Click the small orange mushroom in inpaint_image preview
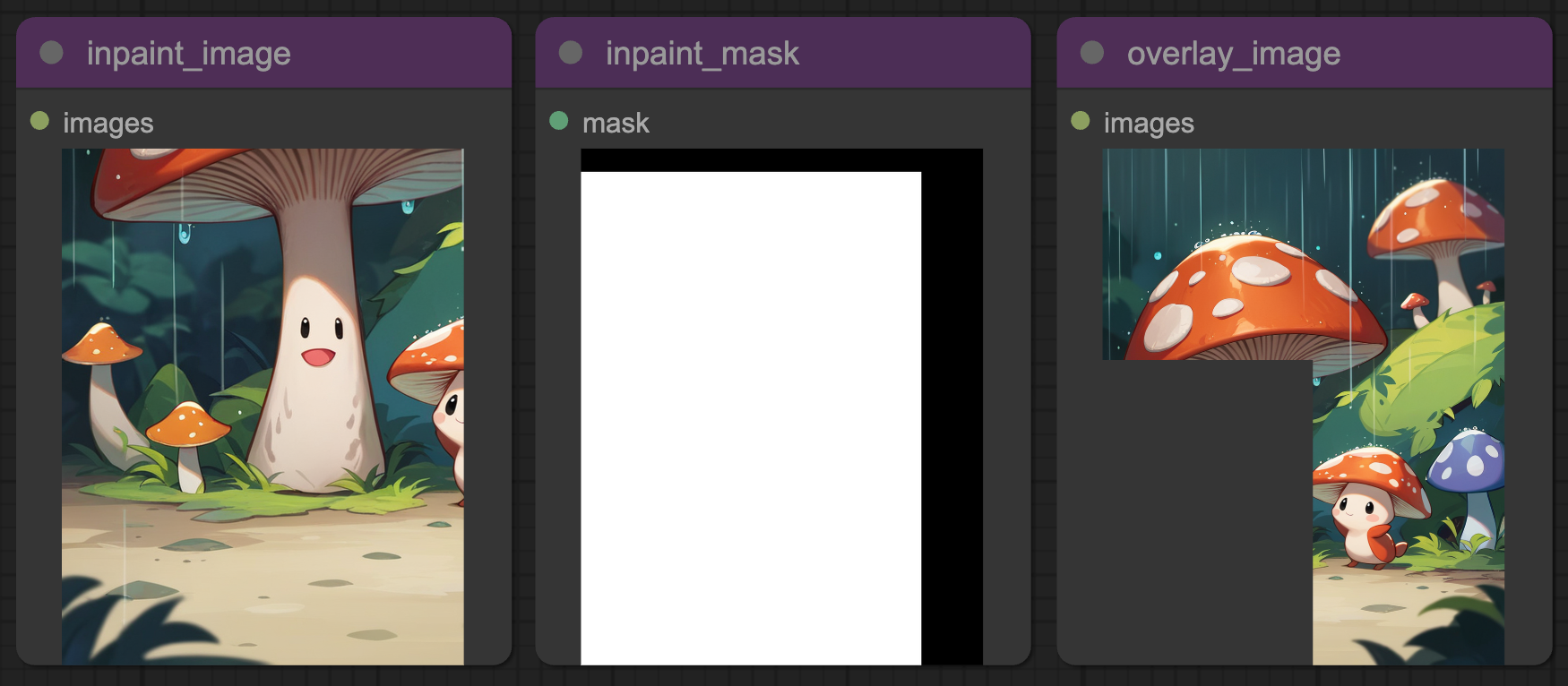Image resolution: width=1568 pixels, height=686 pixels. pos(187,443)
